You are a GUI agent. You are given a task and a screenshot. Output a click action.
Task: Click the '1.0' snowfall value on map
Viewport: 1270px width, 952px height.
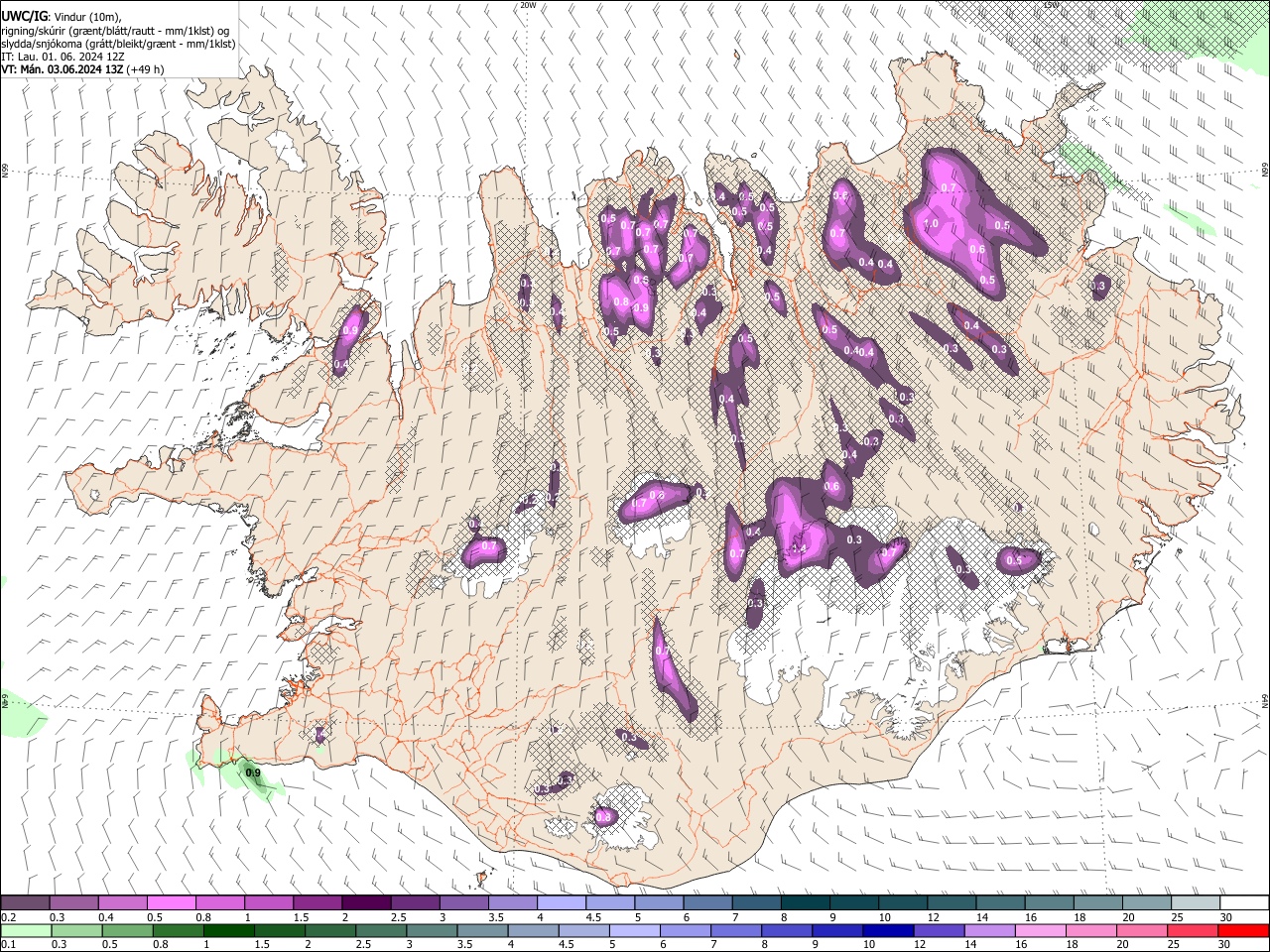[x=931, y=224]
